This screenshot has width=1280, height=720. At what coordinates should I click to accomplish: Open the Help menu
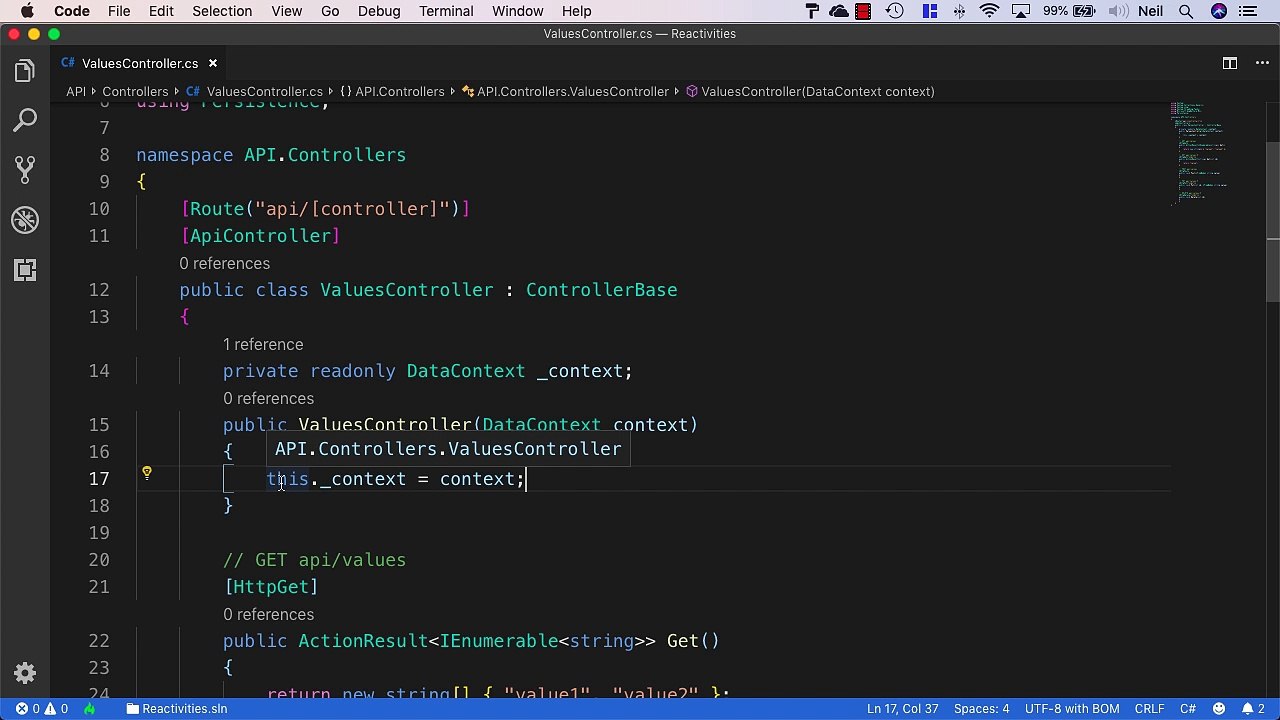(576, 11)
